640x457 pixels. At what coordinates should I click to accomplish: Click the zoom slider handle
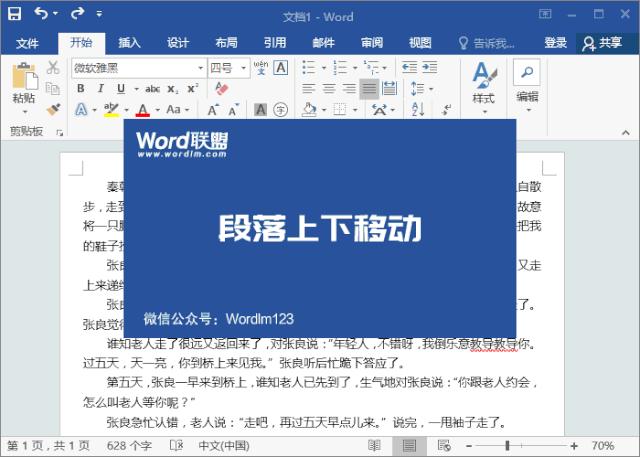[x=507, y=446]
